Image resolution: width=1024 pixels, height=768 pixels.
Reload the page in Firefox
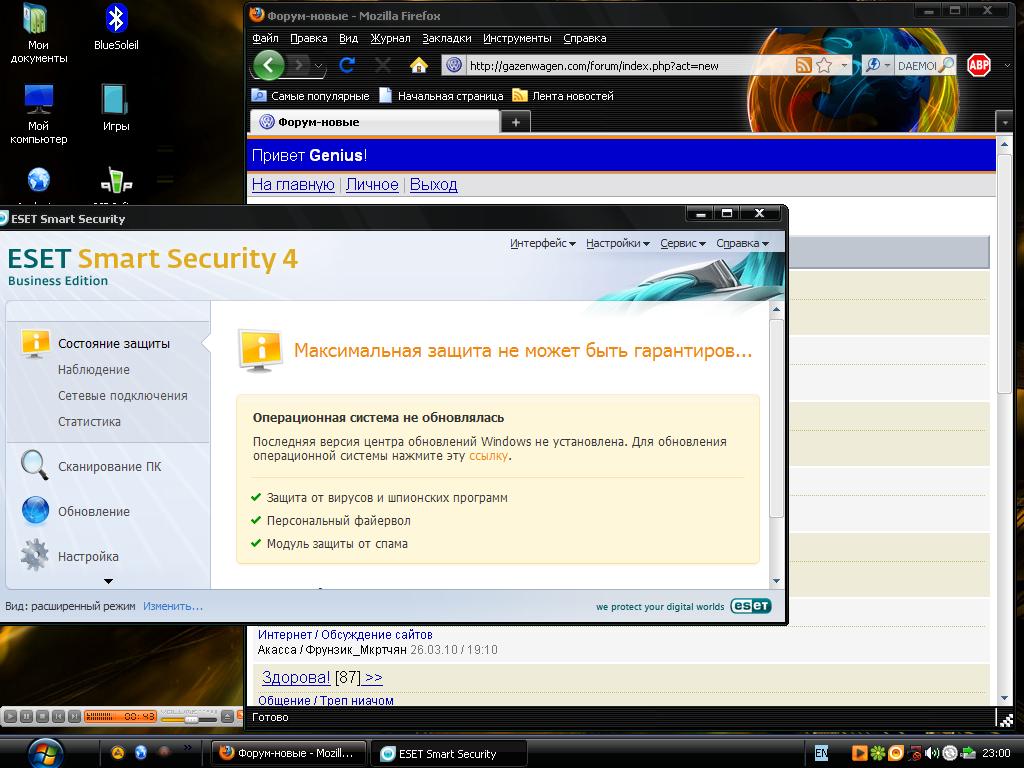point(347,65)
